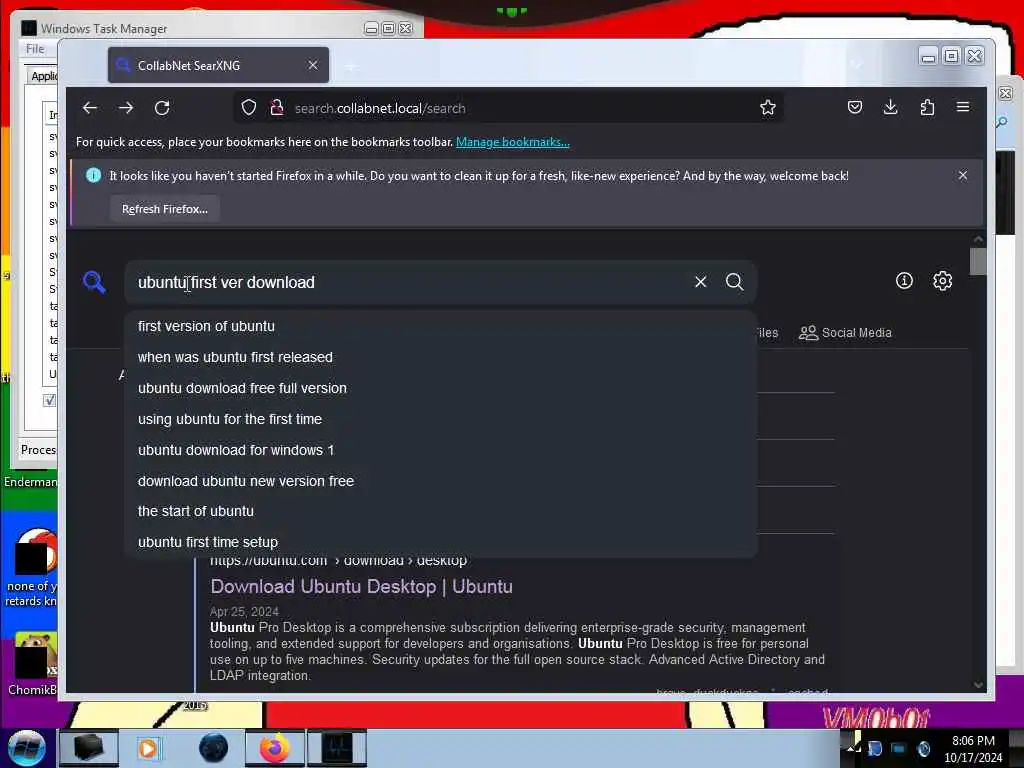This screenshot has height=768, width=1024.
Task: Choose suggestion ubuntu first time setup
Action: coord(441,542)
